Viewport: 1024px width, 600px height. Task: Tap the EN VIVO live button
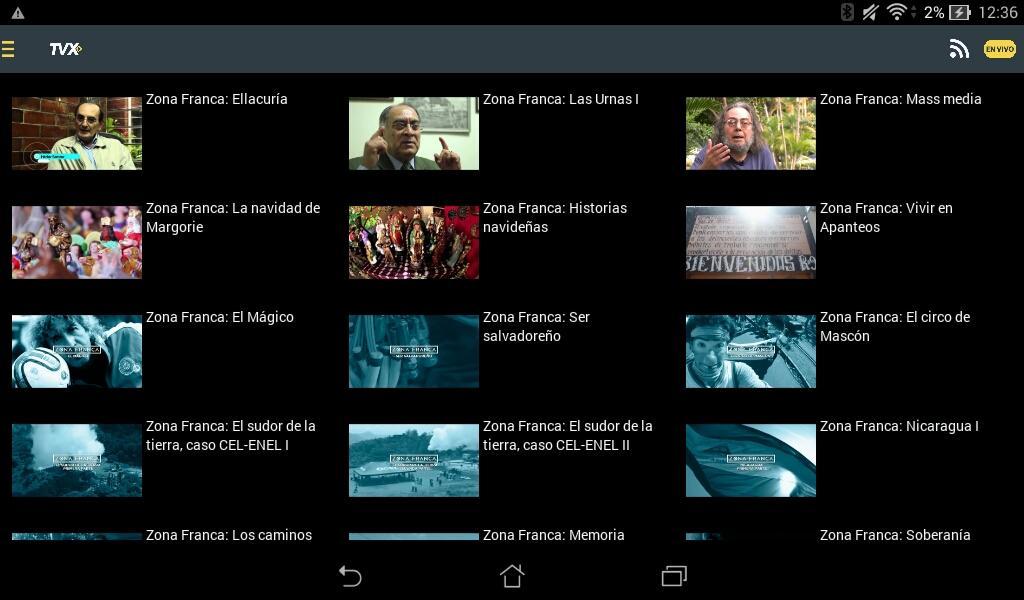(1000, 49)
